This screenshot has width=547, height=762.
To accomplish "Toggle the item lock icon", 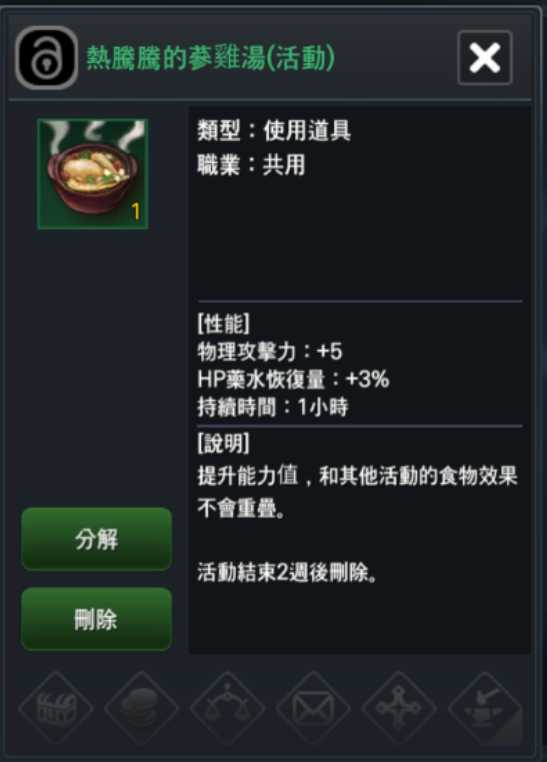I will (x=46, y=58).
